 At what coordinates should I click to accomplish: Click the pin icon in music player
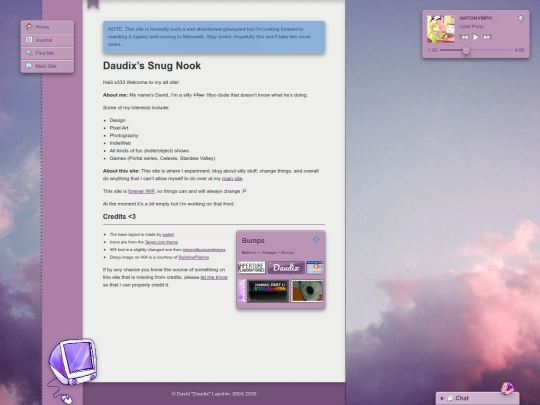point(521,19)
